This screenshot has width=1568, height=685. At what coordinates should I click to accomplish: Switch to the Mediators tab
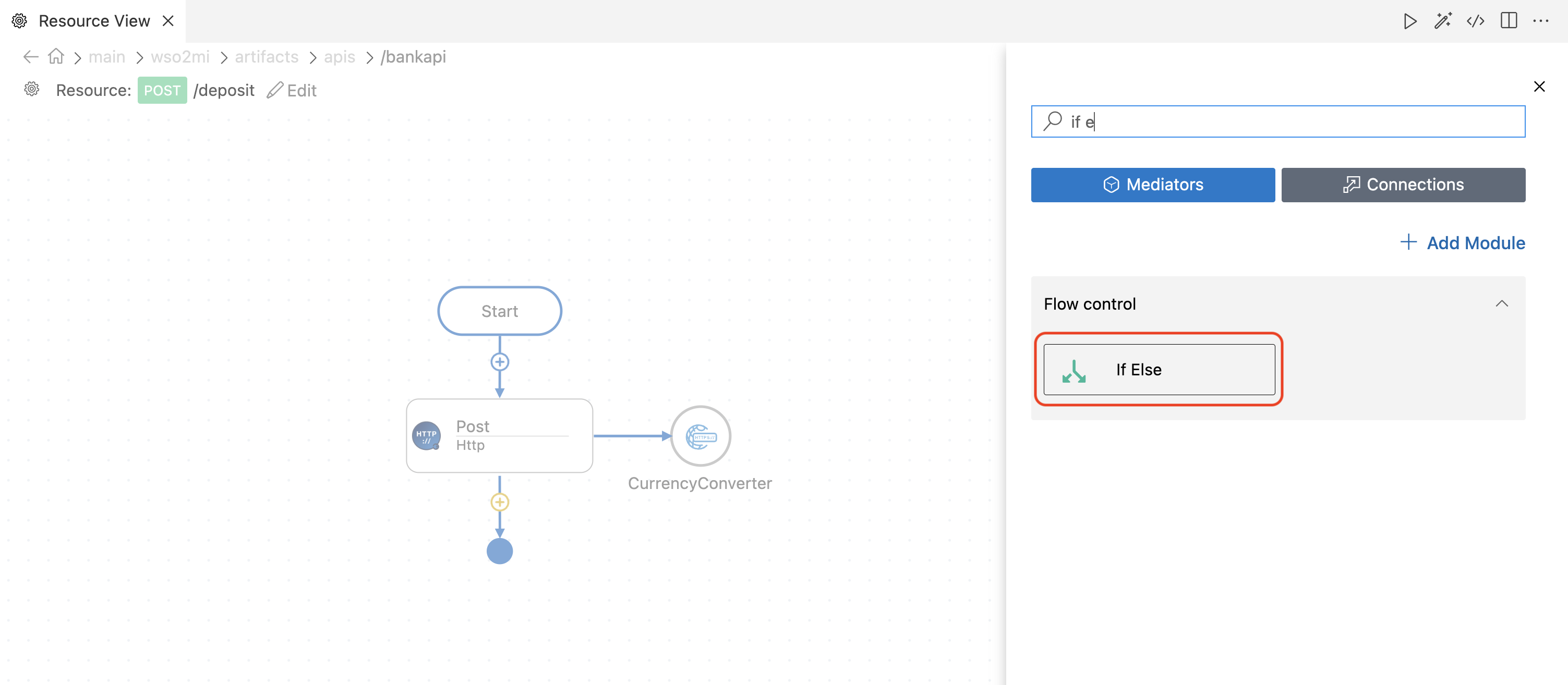[1152, 185]
